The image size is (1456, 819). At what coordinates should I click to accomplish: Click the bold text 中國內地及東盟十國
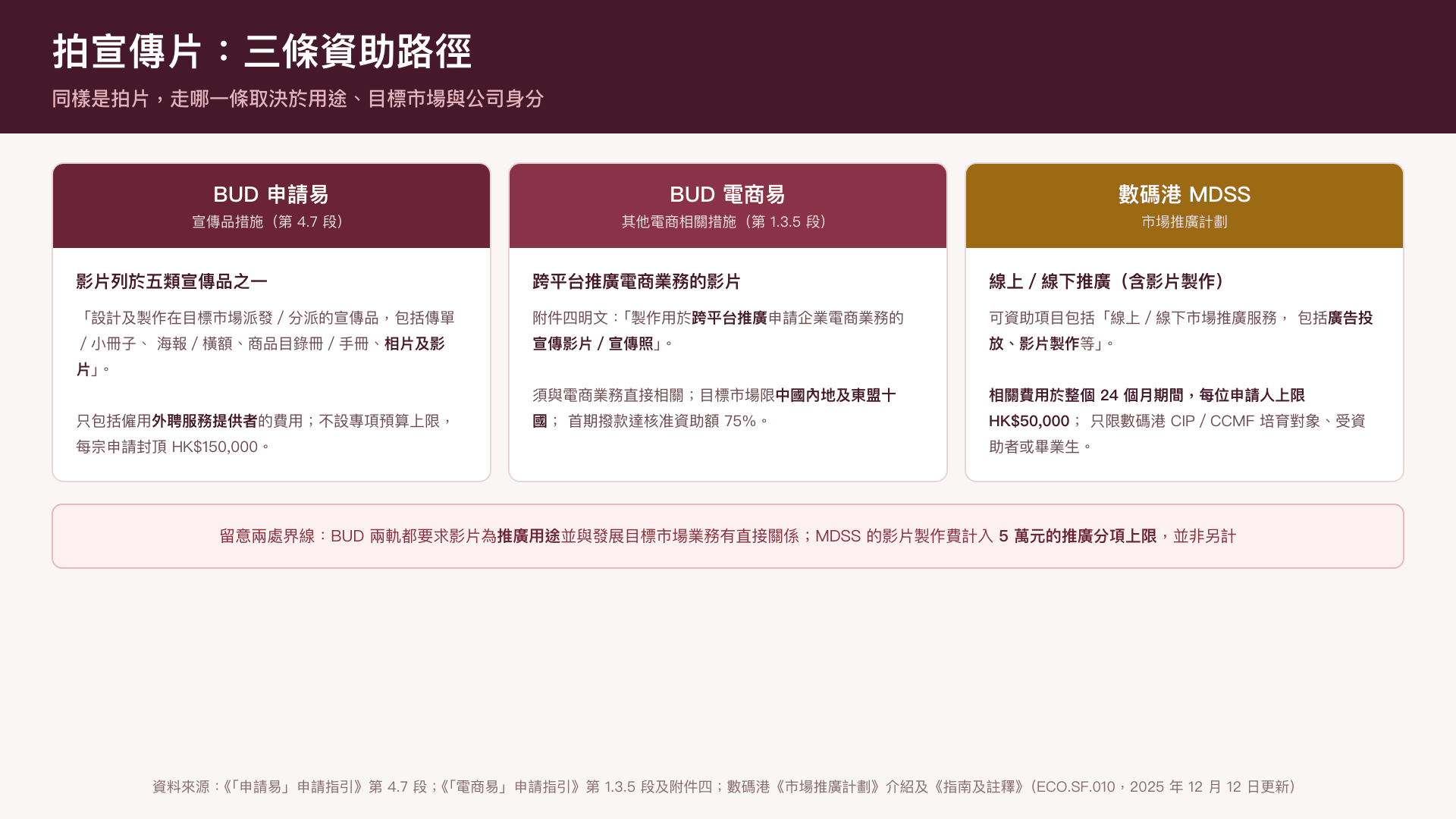(x=714, y=408)
